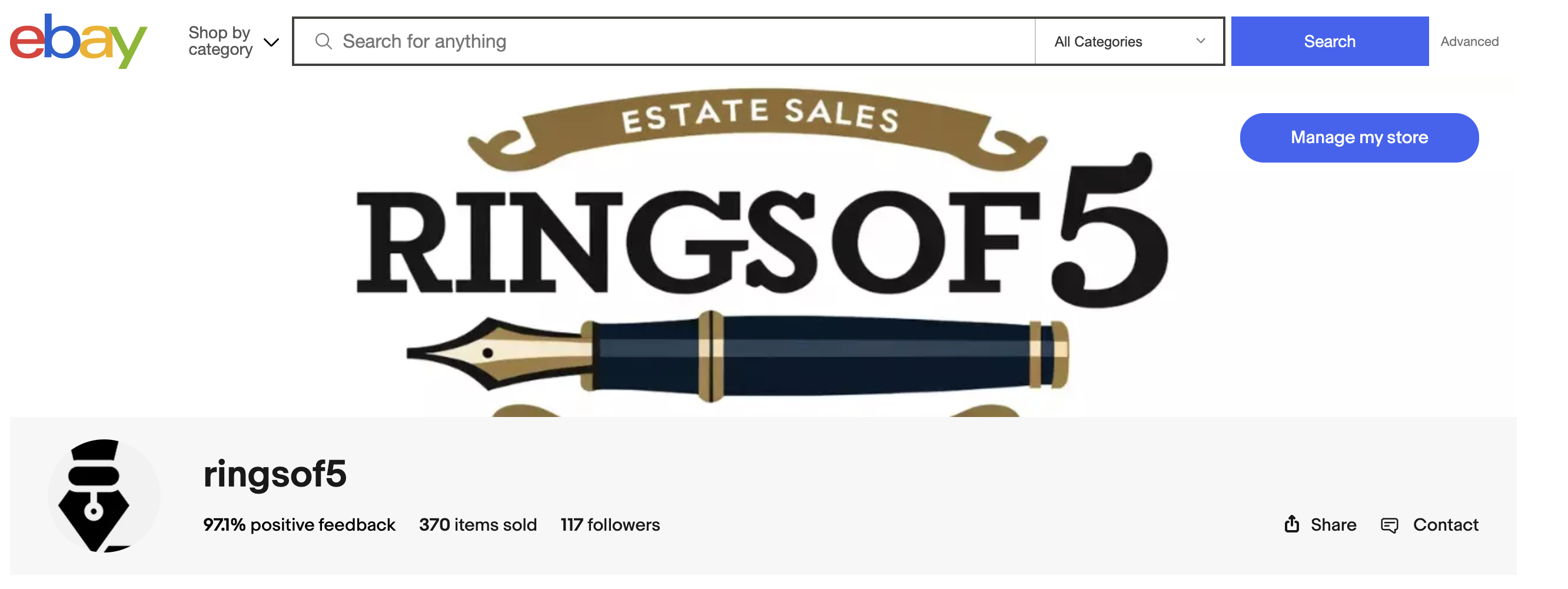Click the All Categories dropdown arrow
The width and height of the screenshot is (1568, 589).
[1200, 41]
